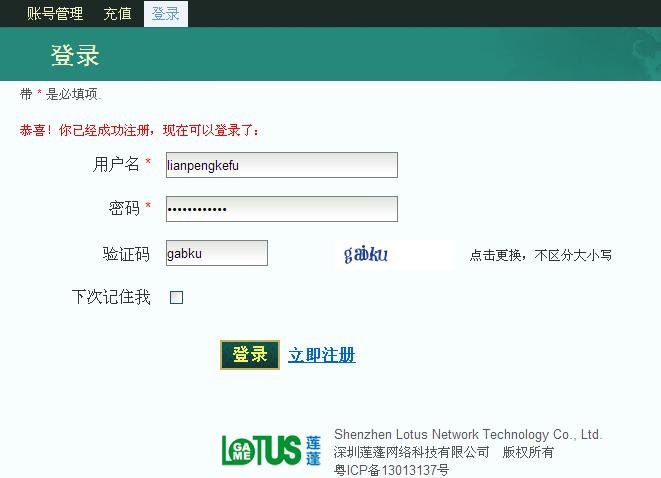Click the 下次记住我 label text
Screen dimensions: 661x478
click(x=111, y=297)
